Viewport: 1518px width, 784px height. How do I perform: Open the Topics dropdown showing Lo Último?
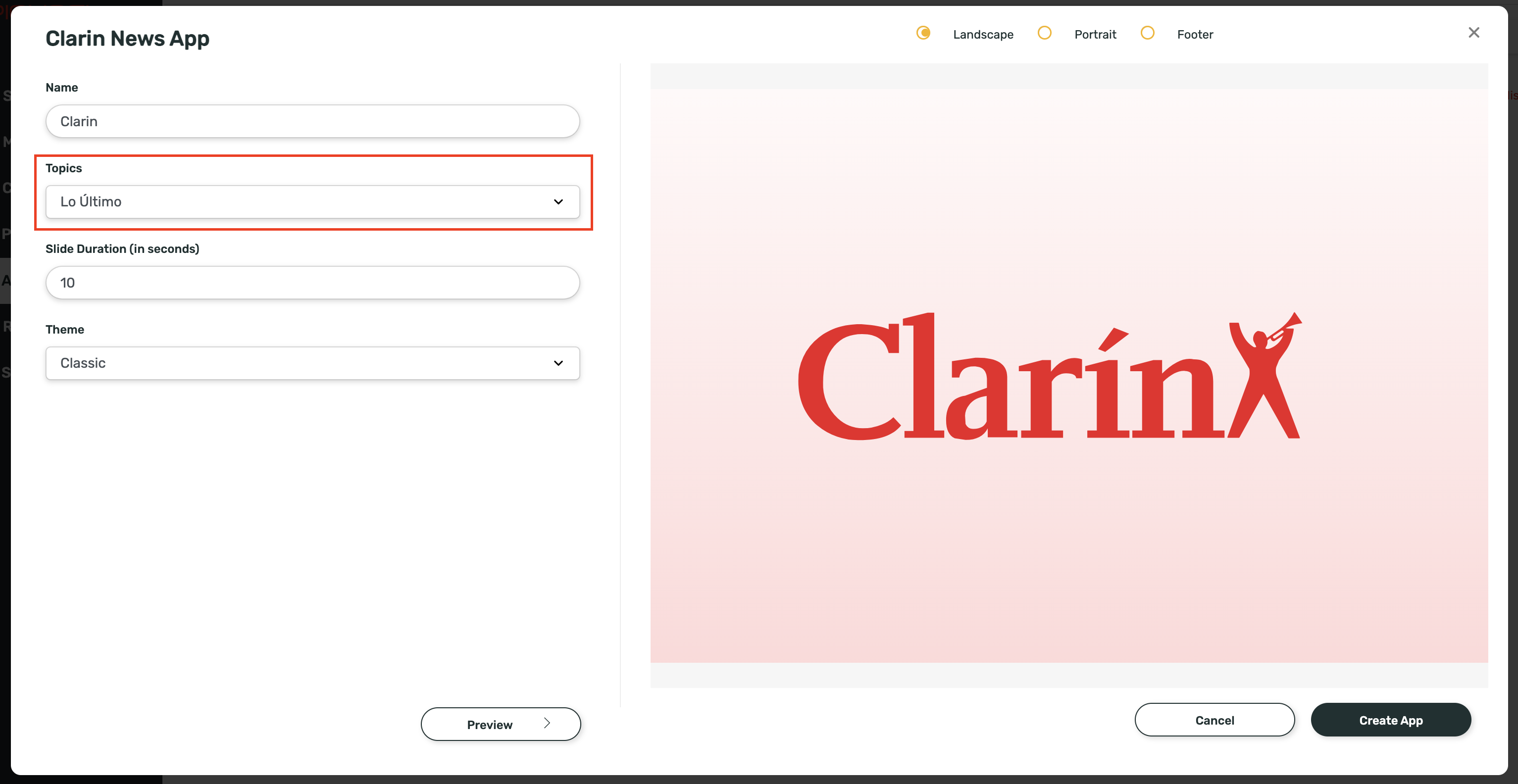pyautogui.click(x=313, y=202)
